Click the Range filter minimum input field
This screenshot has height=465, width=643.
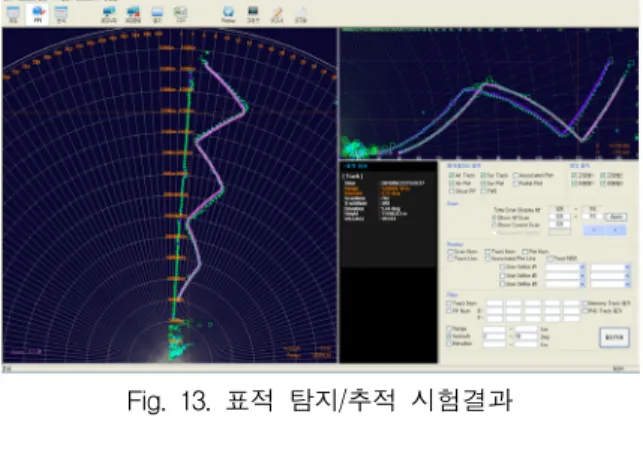point(495,329)
